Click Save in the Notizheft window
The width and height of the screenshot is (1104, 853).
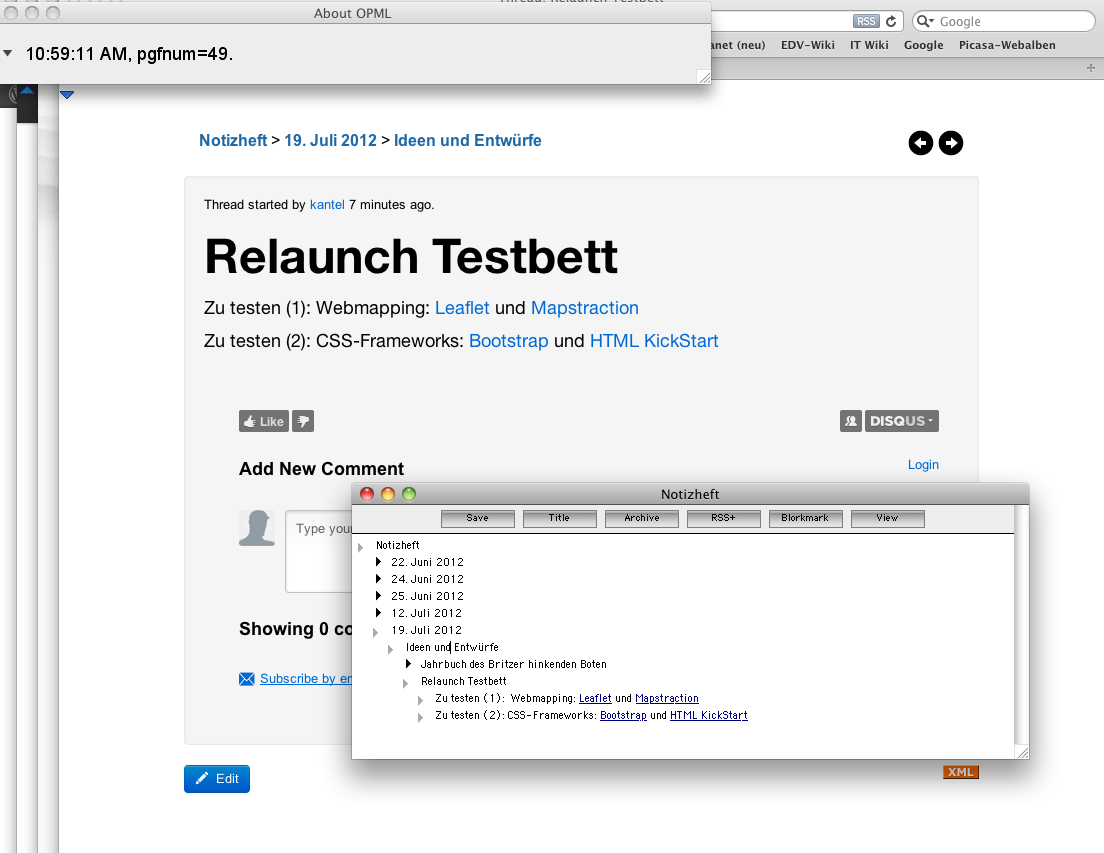[477, 519]
